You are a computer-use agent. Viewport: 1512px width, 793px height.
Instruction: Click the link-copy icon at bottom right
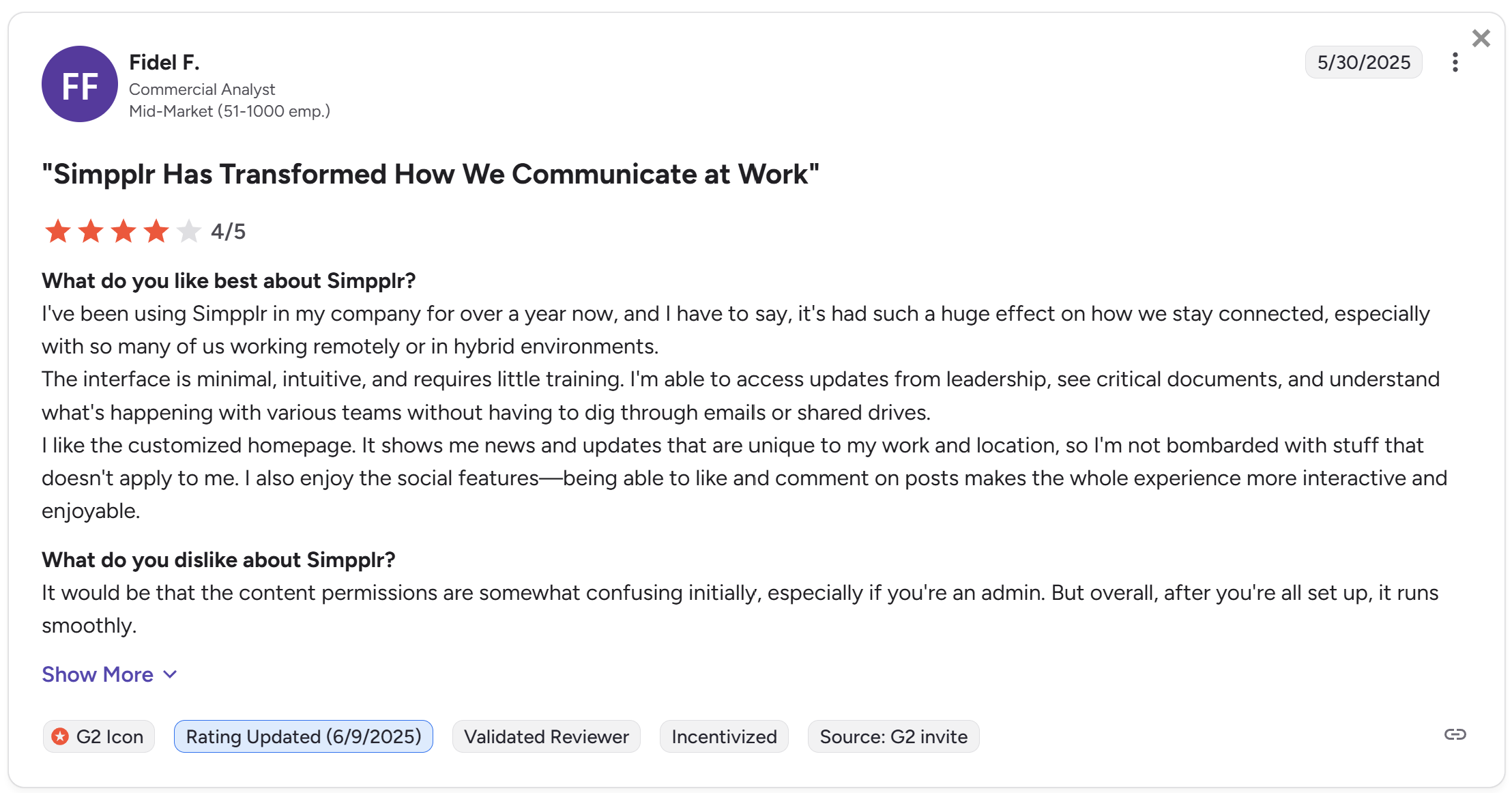click(1455, 735)
